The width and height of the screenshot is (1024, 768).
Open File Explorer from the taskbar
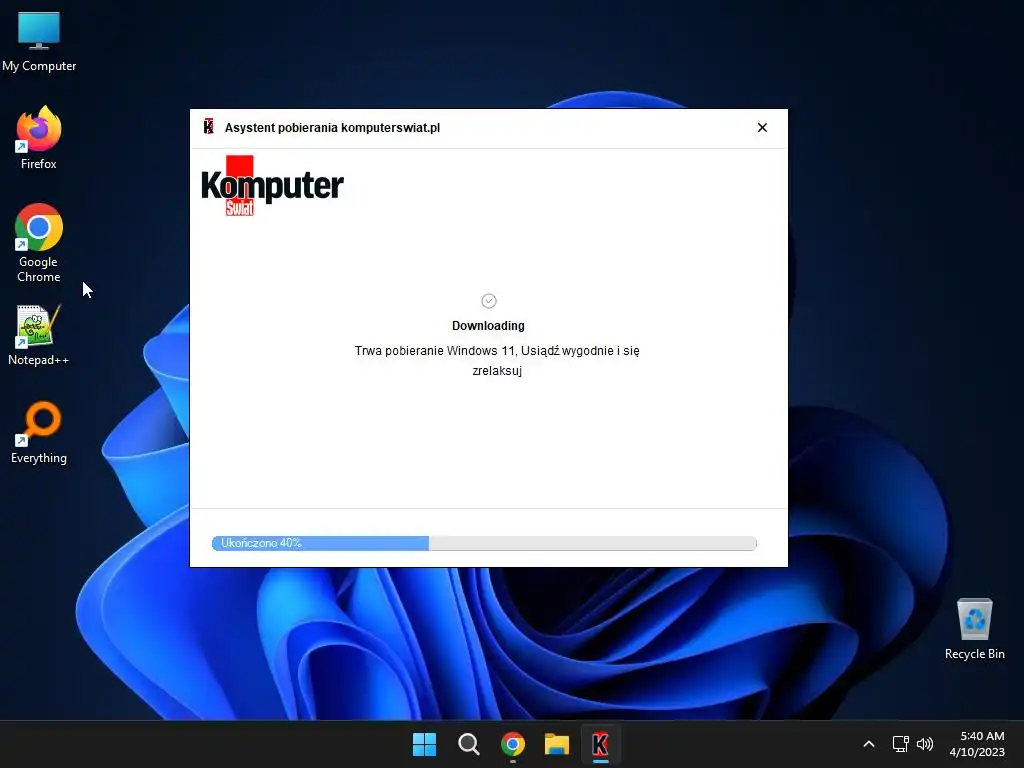click(x=557, y=744)
